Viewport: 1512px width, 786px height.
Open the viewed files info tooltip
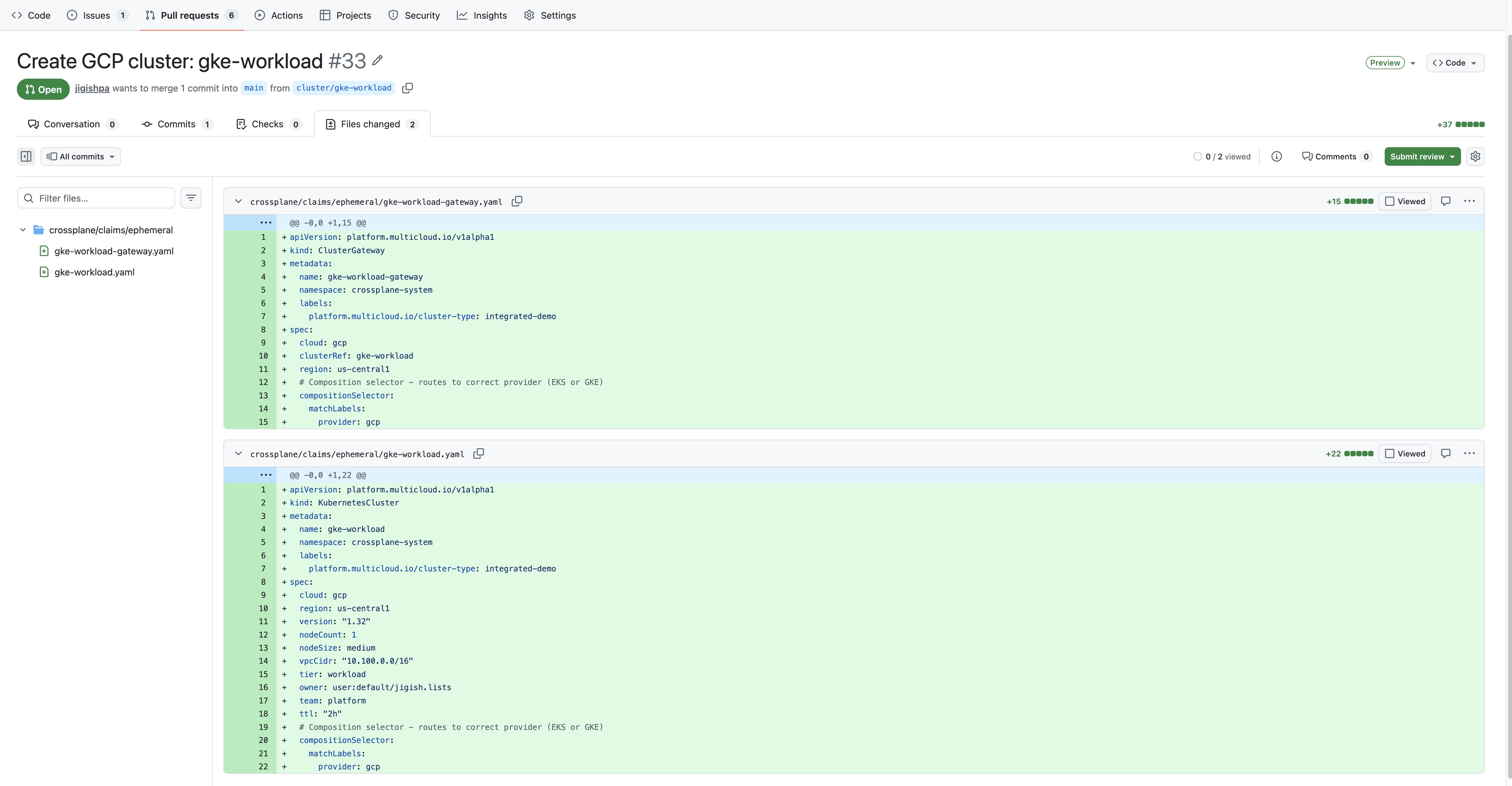pos(1277,156)
